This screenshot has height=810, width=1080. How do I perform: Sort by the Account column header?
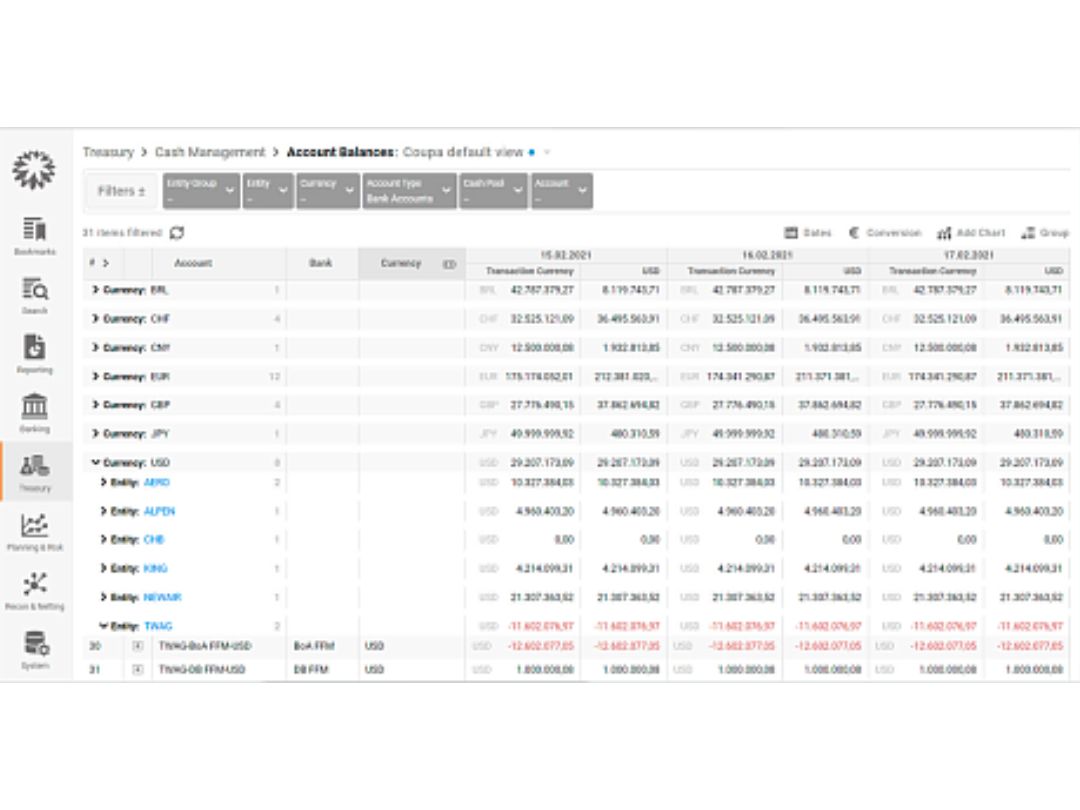point(193,263)
